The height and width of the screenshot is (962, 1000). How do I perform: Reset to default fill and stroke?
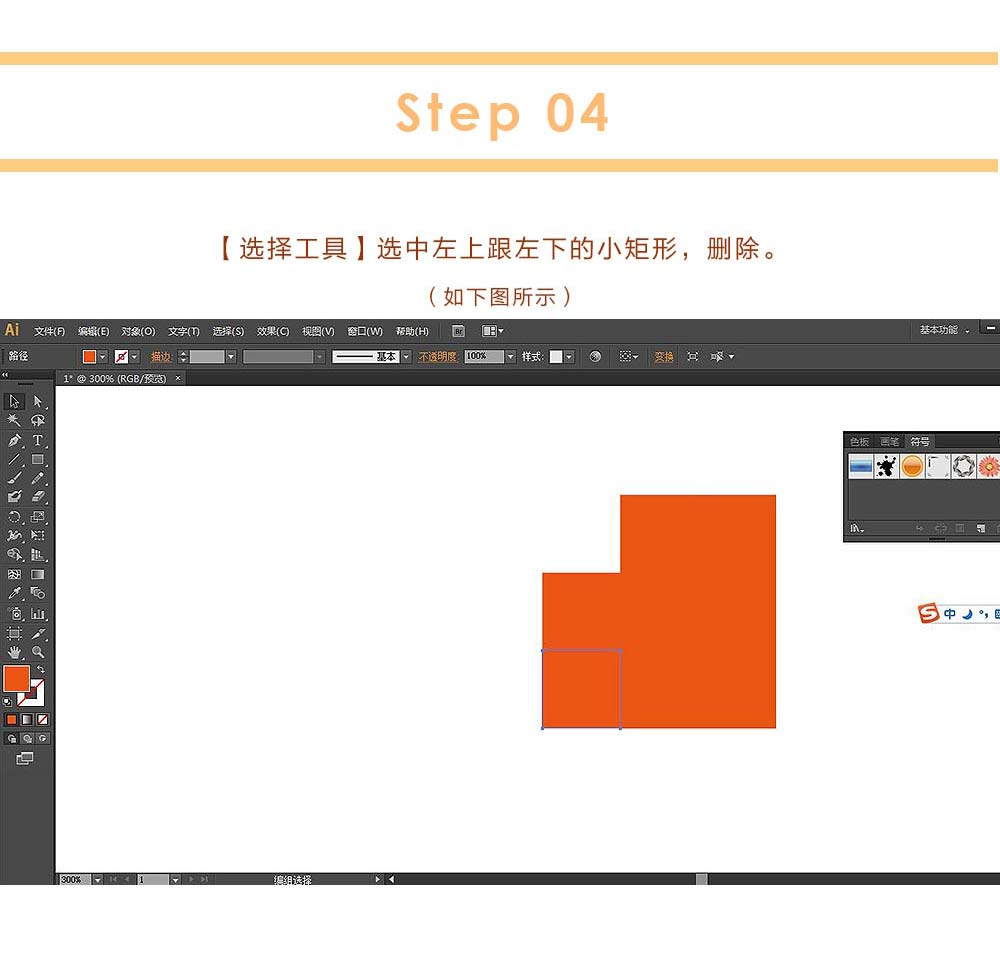[x=7, y=702]
